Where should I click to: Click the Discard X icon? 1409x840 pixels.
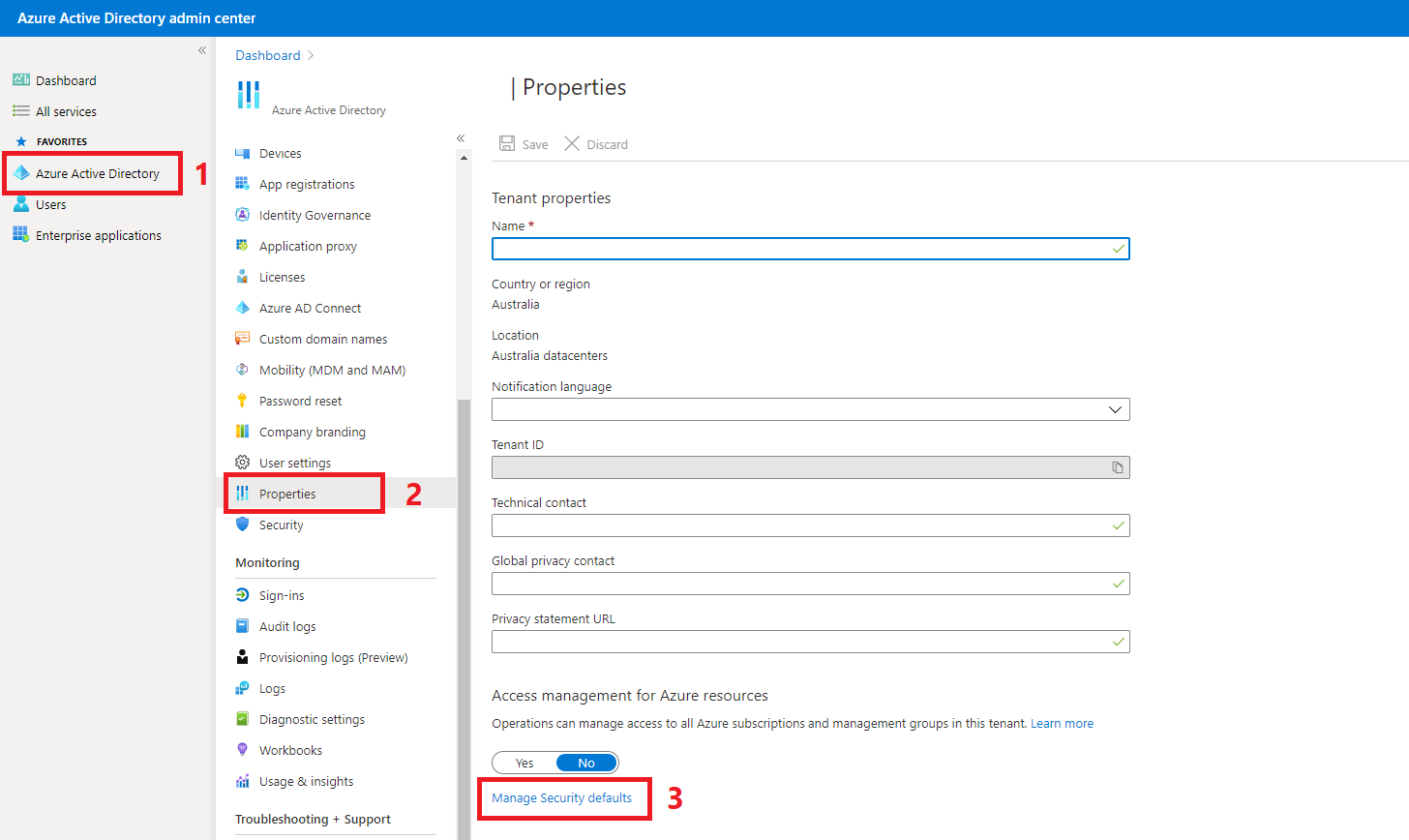[x=572, y=143]
